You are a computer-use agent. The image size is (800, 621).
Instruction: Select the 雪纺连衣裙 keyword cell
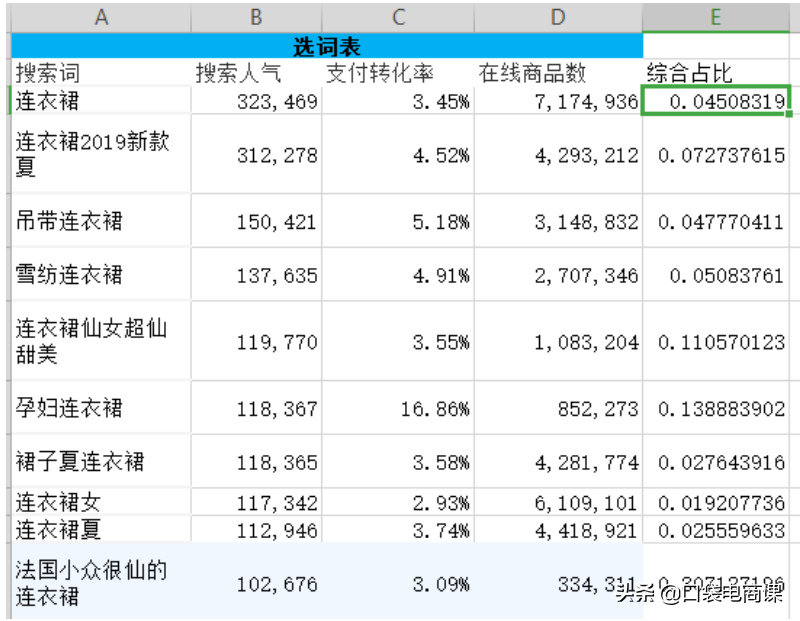(100, 275)
